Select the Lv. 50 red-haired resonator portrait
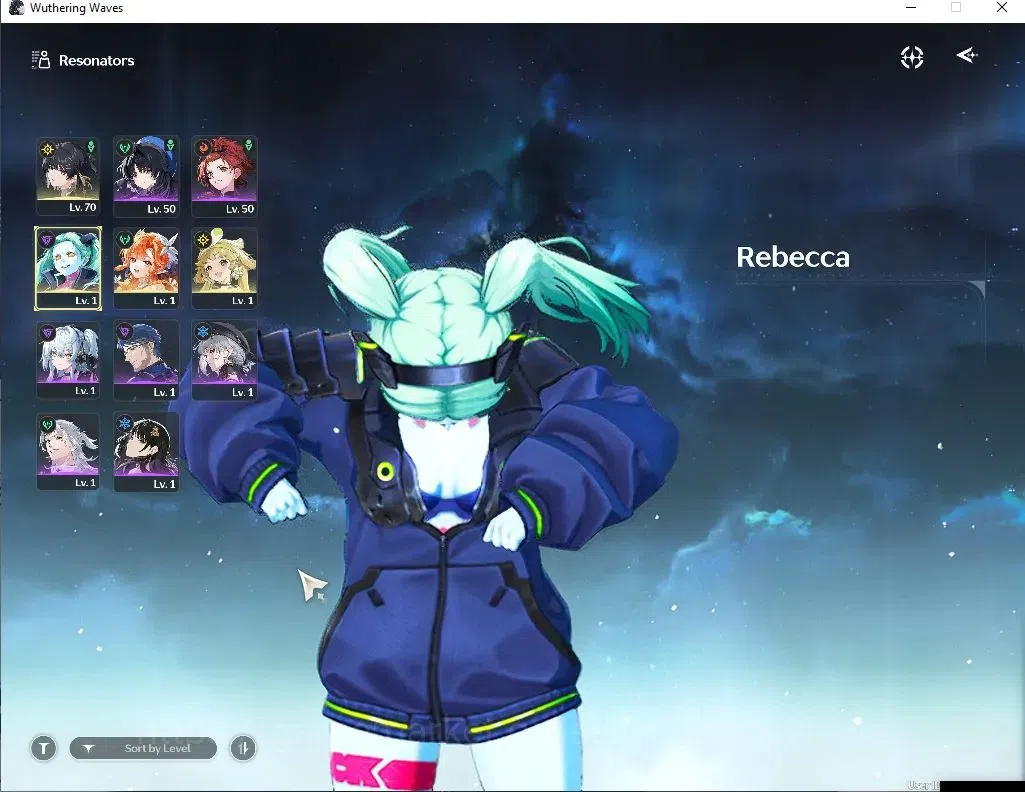The width and height of the screenshot is (1025, 792). [224, 176]
